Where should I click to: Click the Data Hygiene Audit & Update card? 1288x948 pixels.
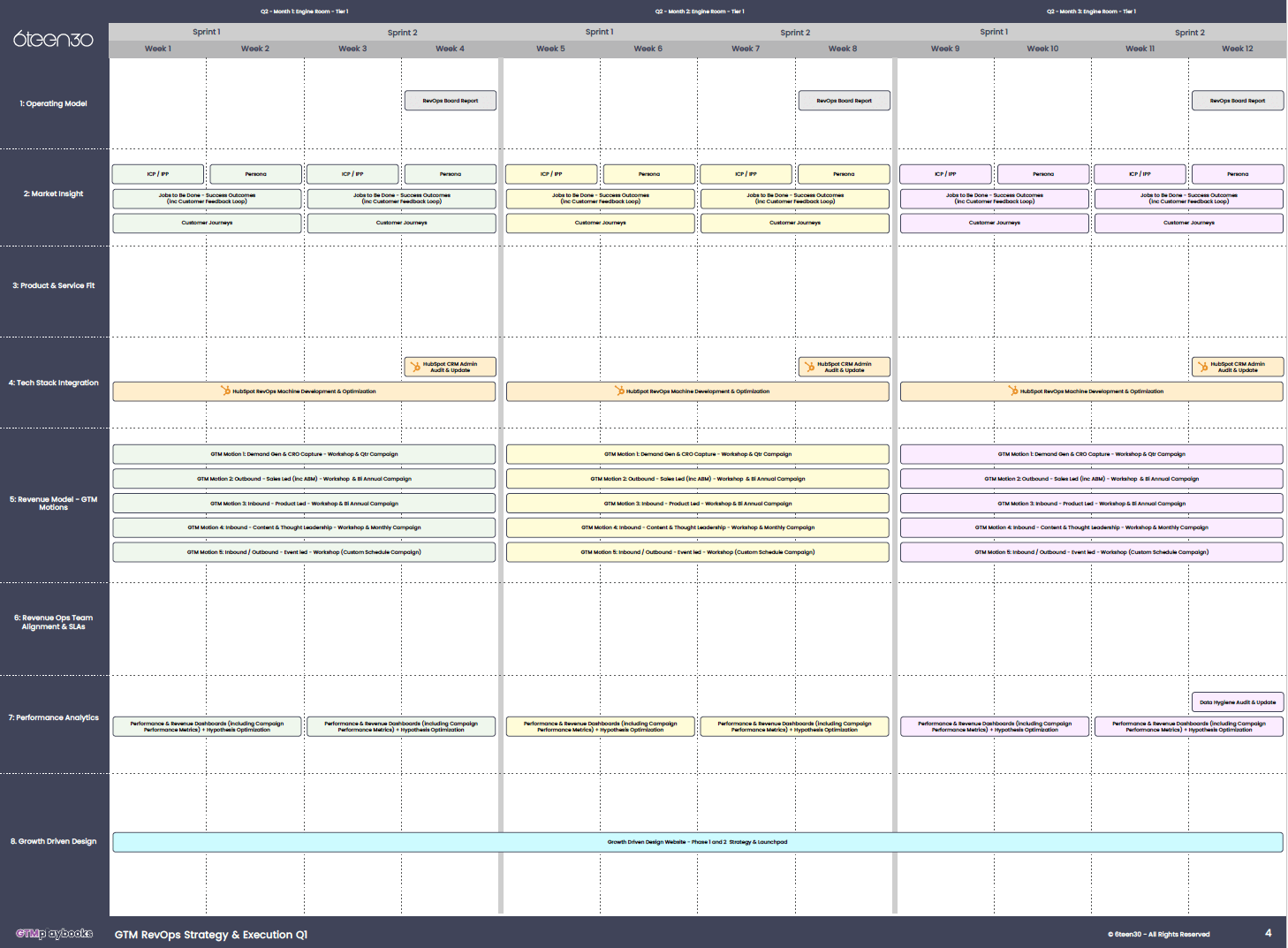click(1238, 702)
